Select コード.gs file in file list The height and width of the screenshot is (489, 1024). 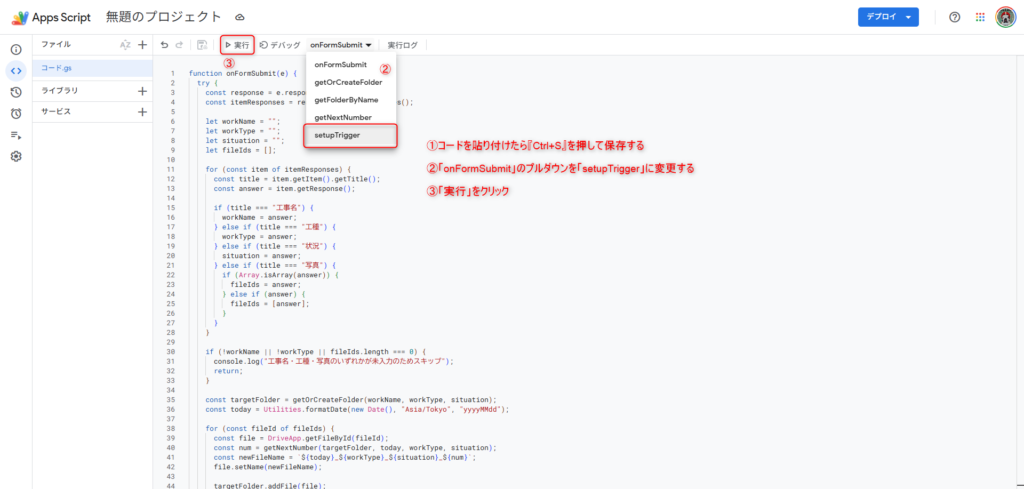[57, 68]
